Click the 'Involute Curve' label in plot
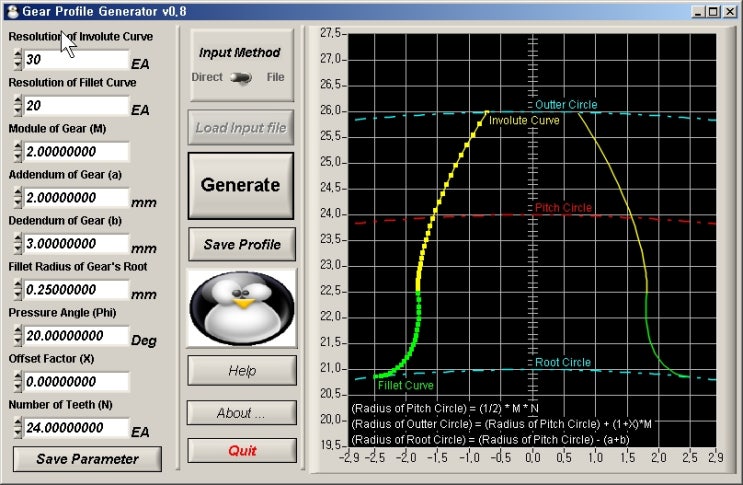Image resolution: width=743 pixels, height=485 pixels. pyautogui.click(x=524, y=120)
